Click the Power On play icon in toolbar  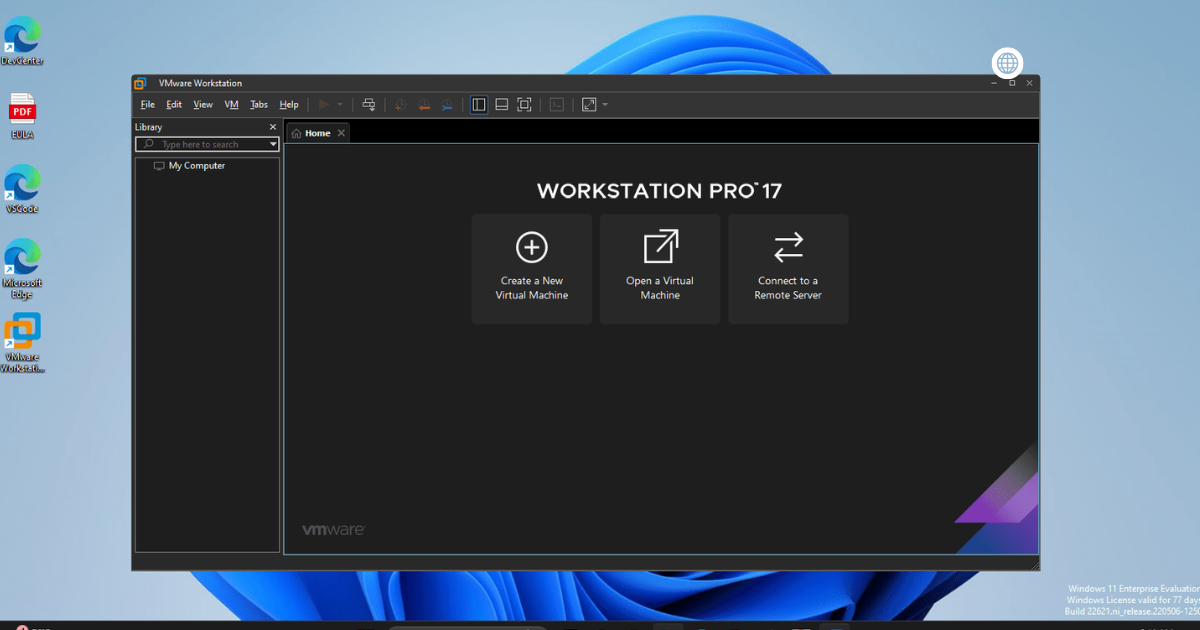(x=324, y=104)
